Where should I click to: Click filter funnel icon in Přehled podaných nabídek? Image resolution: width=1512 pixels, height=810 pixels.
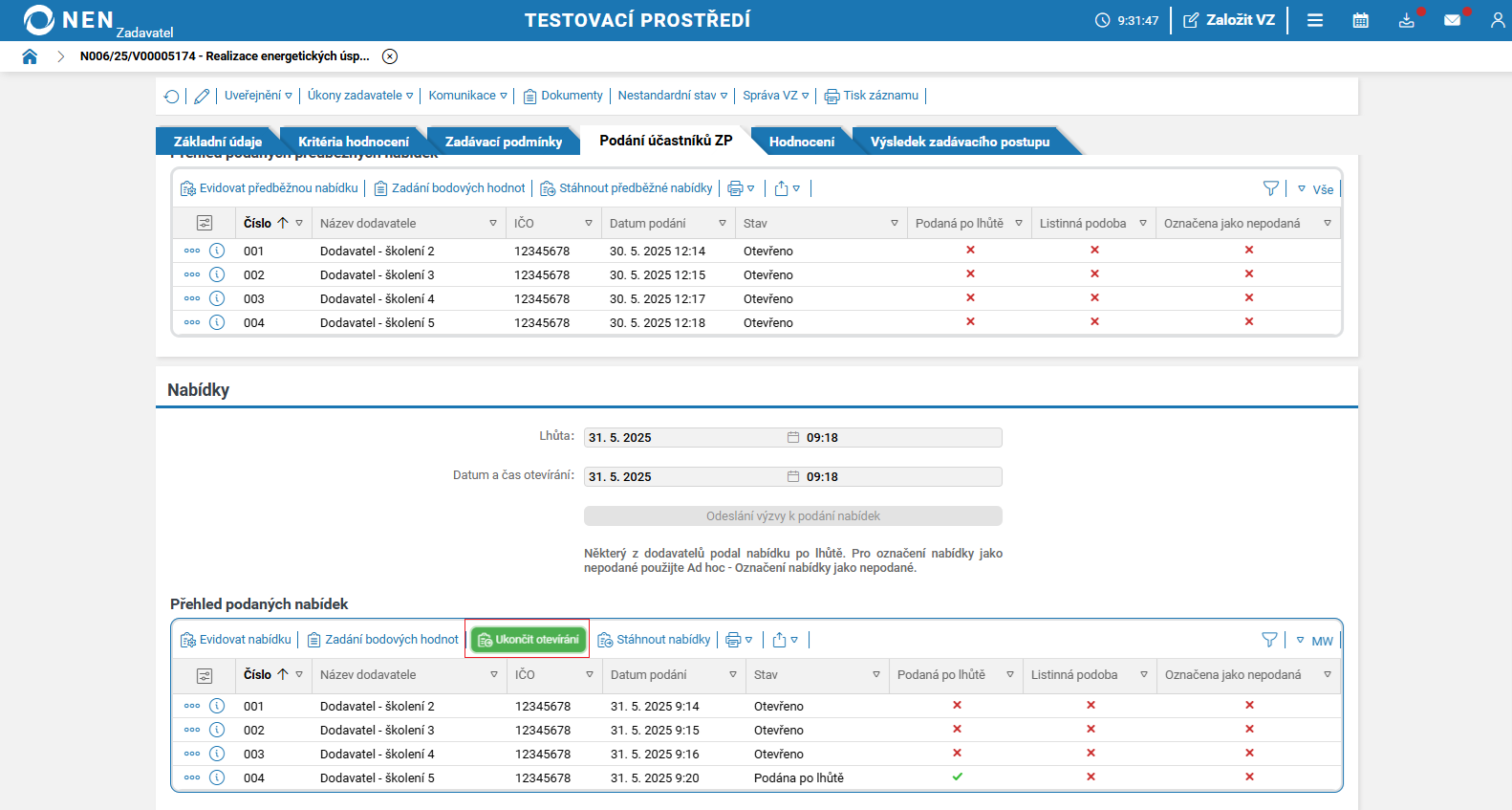click(x=1269, y=640)
